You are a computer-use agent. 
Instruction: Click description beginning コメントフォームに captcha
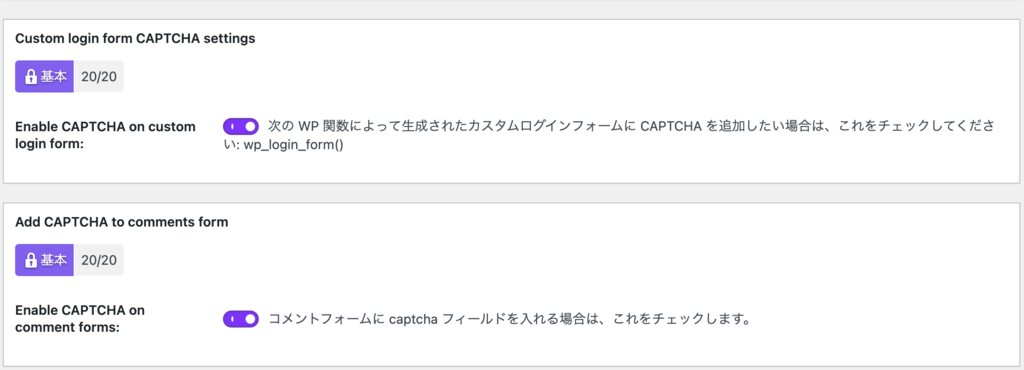pyautogui.click(x=508, y=320)
